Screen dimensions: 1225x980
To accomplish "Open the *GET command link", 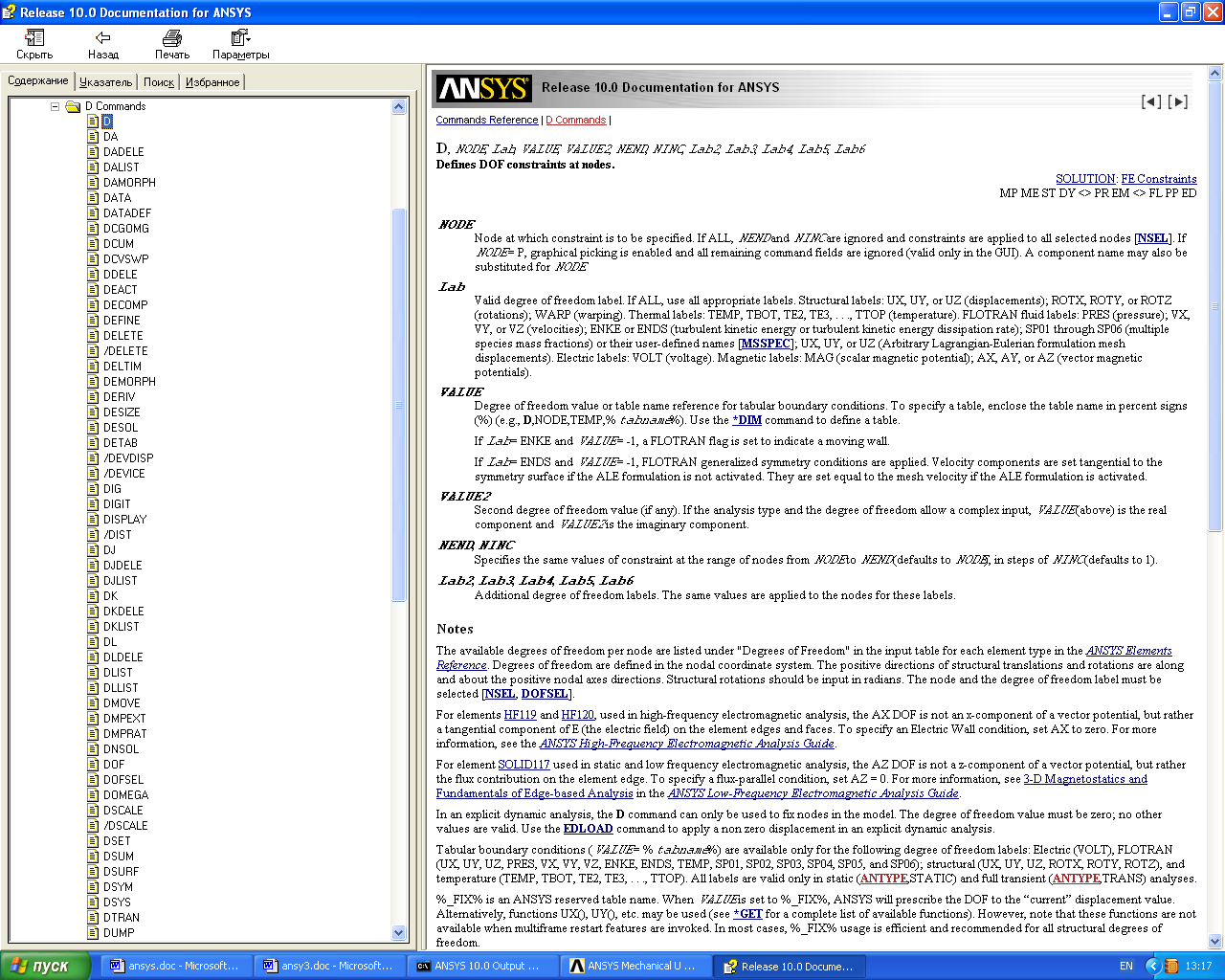I will tap(748, 914).
